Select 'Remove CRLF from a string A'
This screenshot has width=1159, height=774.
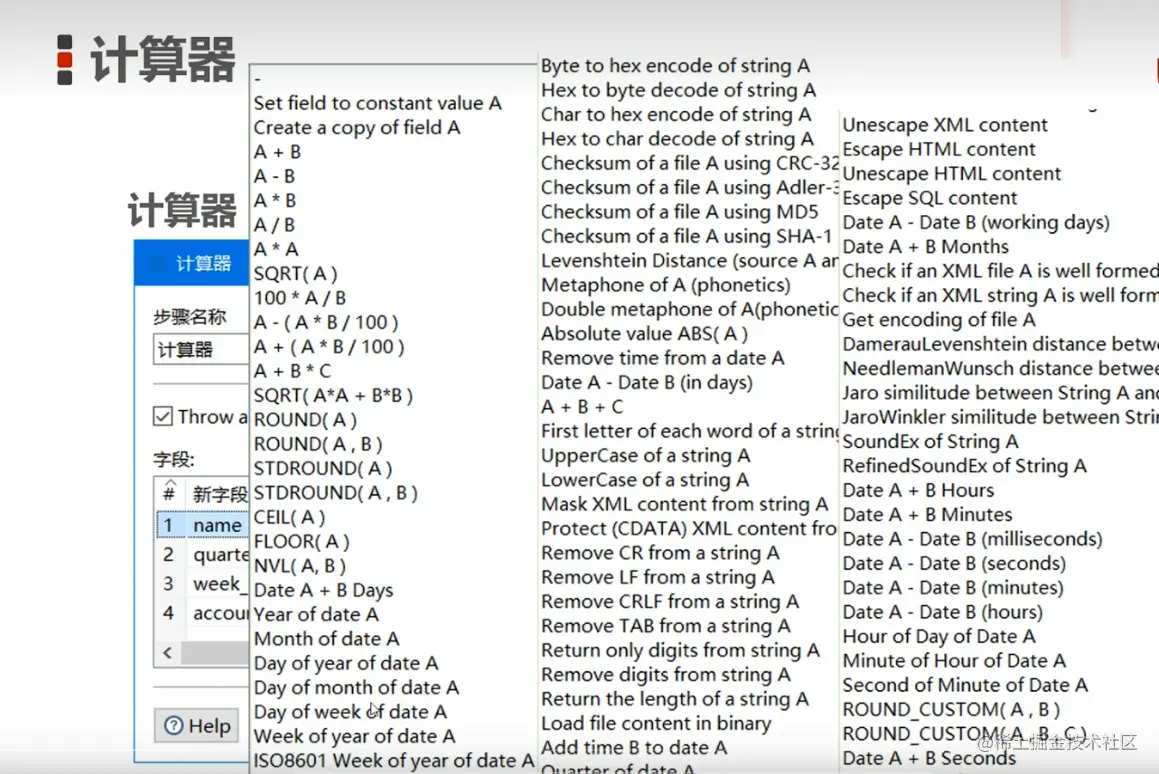(670, 602)
